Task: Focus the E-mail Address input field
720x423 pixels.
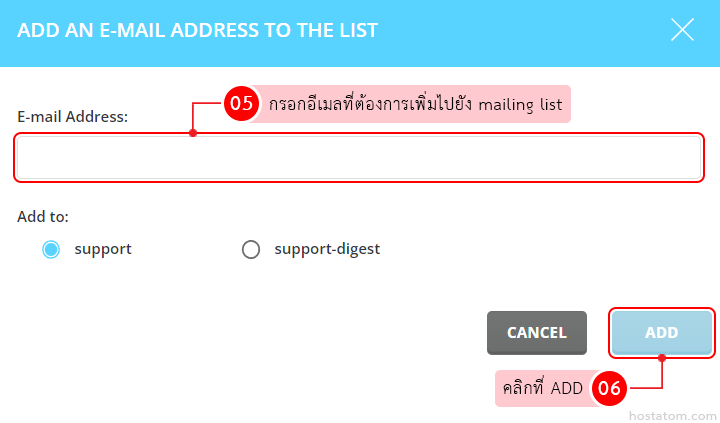Action: 359,158
